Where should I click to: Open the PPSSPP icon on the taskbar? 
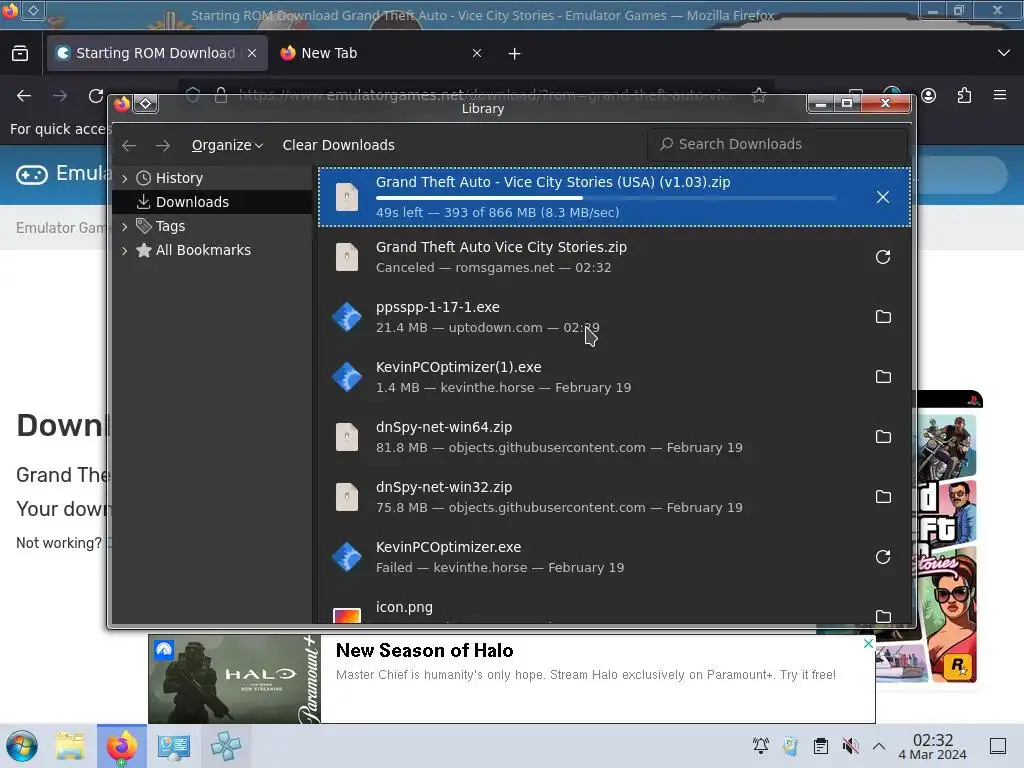coord(226,746)
